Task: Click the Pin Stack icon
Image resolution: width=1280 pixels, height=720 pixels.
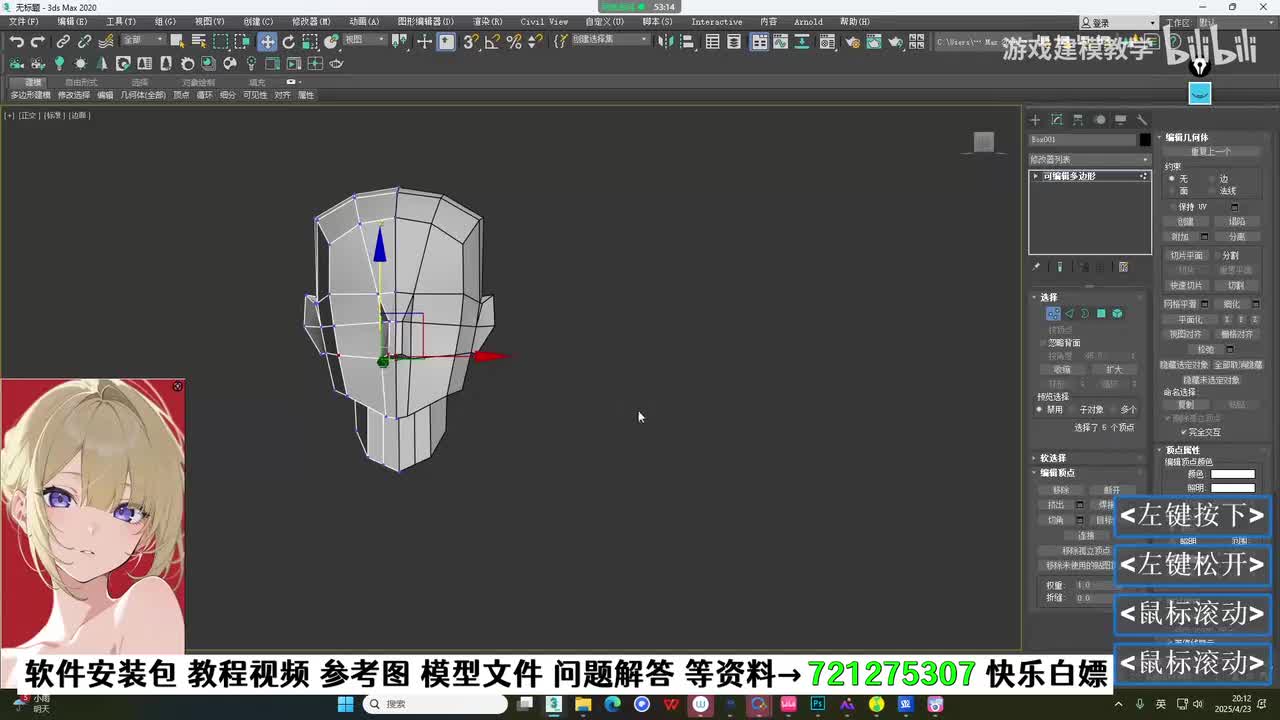Action: [1036, 267]
